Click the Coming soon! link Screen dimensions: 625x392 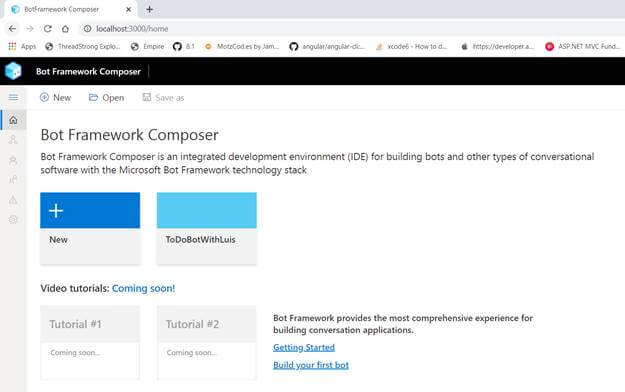pos(143,288)
